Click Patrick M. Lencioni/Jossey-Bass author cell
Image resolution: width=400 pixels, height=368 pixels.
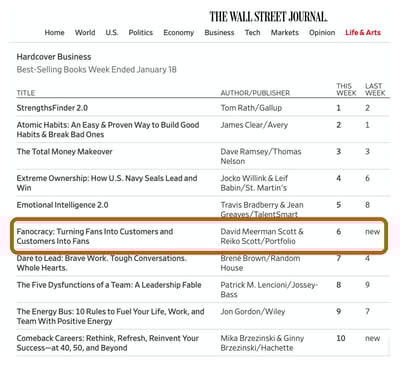(x=269, y=290)
